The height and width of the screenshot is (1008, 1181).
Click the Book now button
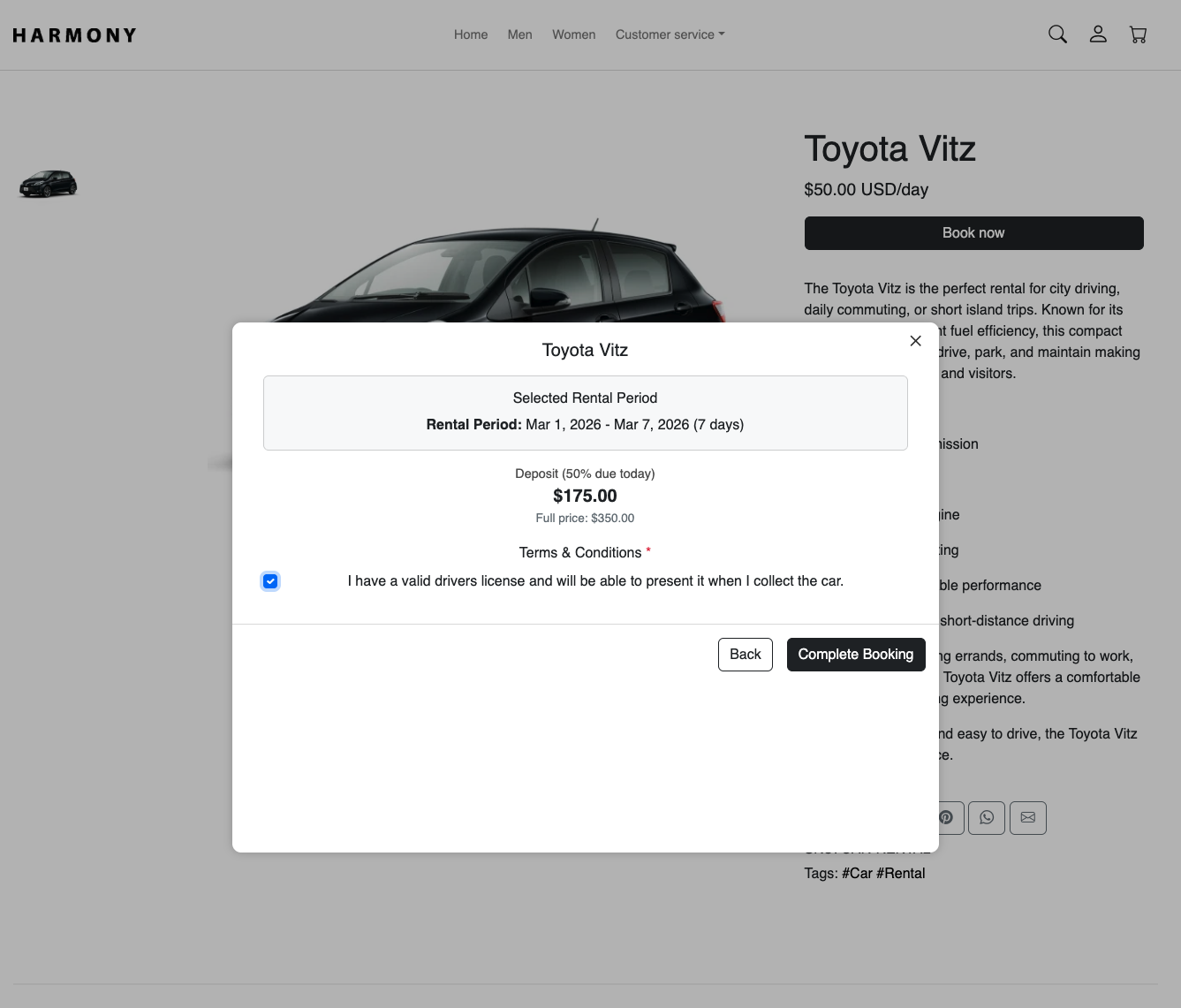(x=973, y=233)
